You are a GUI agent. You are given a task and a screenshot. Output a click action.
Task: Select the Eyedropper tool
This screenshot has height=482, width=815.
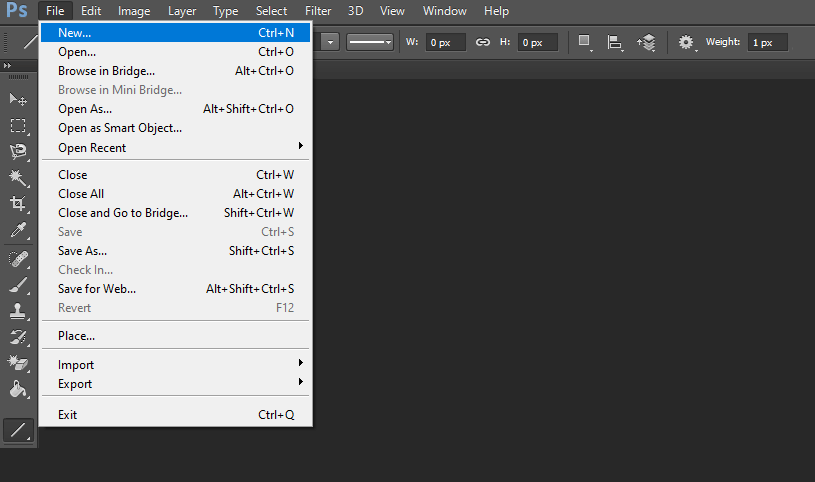click(x=18, y=229)
